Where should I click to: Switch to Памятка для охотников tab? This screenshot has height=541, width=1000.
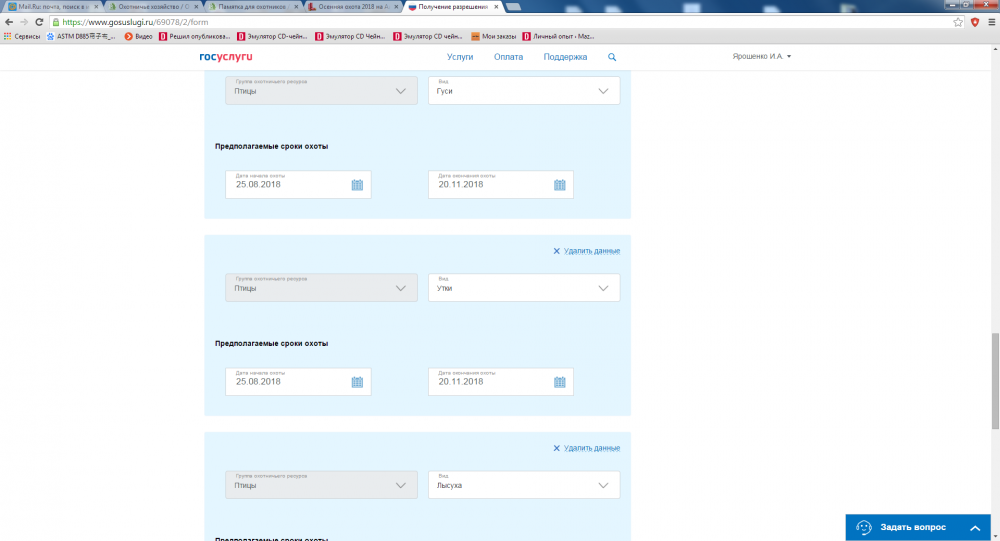[252, 7]
